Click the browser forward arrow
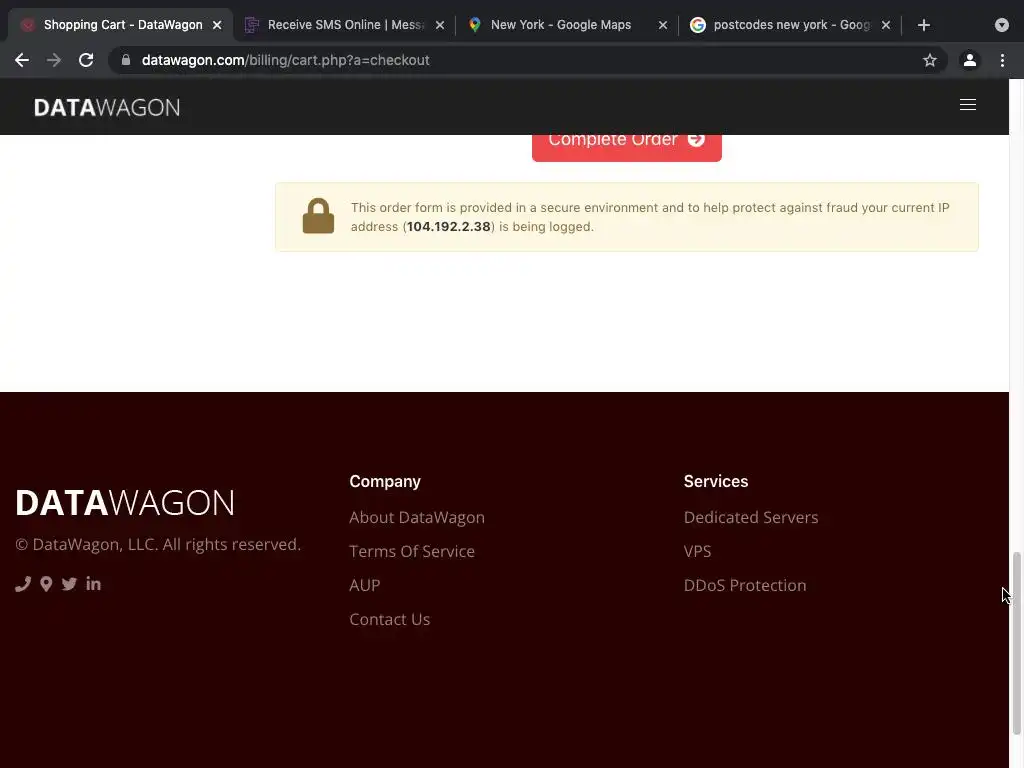This screenshot has width=1024, height=768. (54, 60)
